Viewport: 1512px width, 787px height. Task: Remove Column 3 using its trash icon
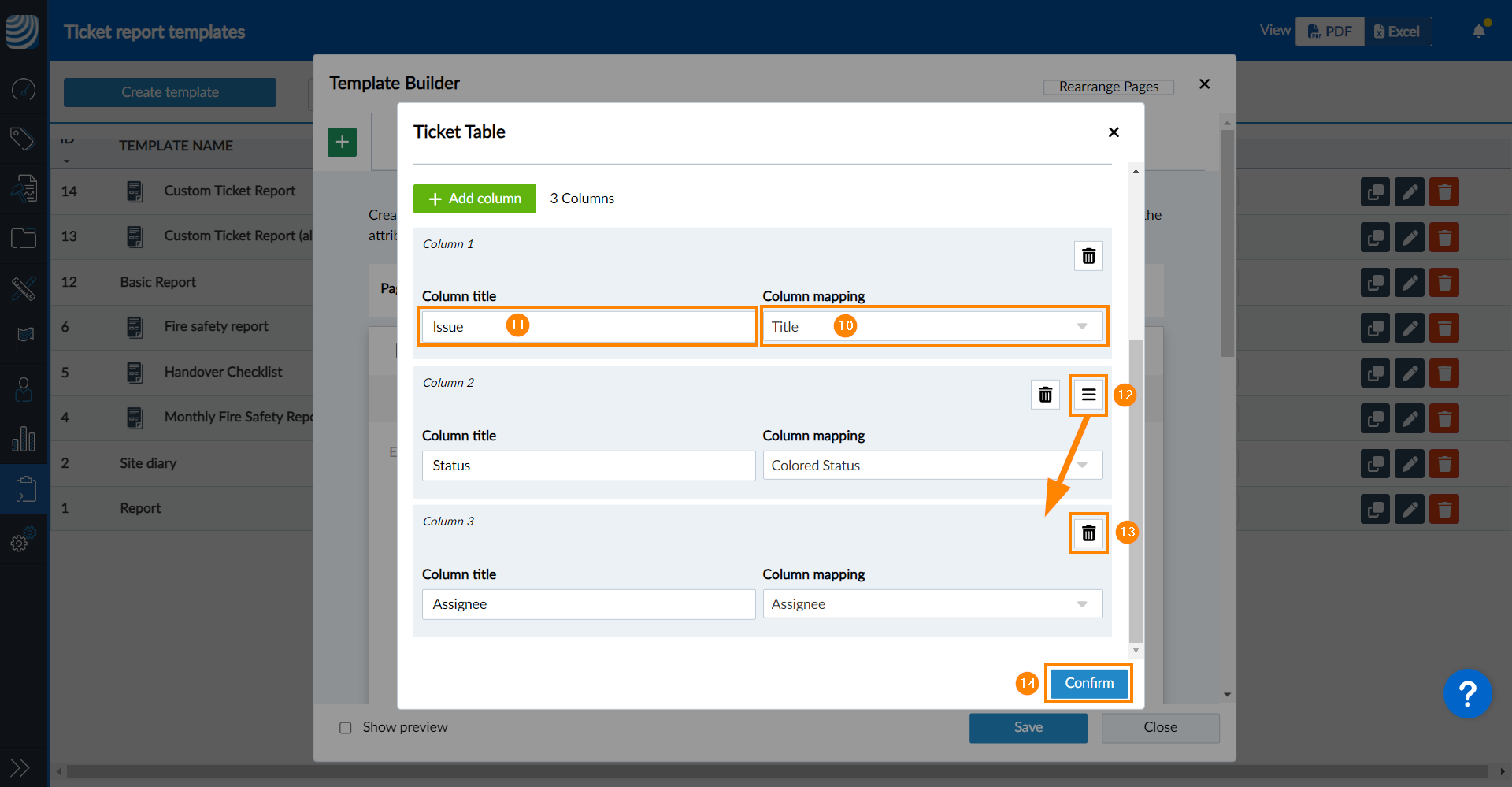[1088, 533]
